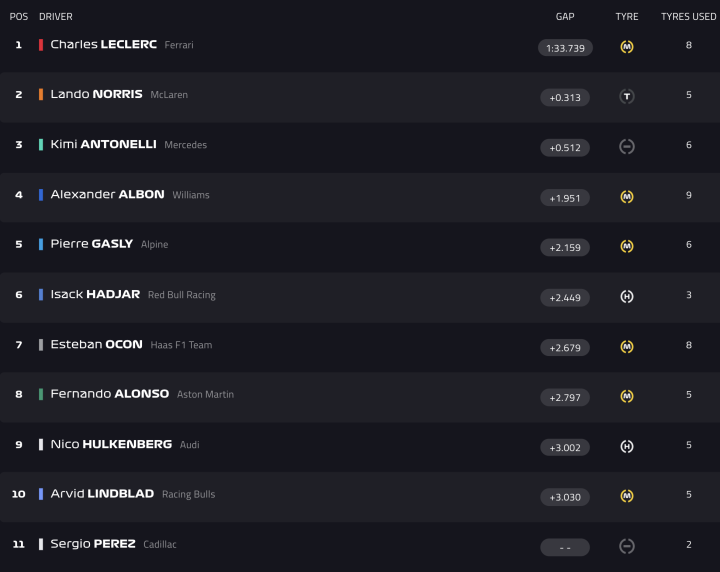This screenshot has width=720, height=572.
Task: Click Sergio Perez's empty gap badge
Action: click(x=565, y=547)
